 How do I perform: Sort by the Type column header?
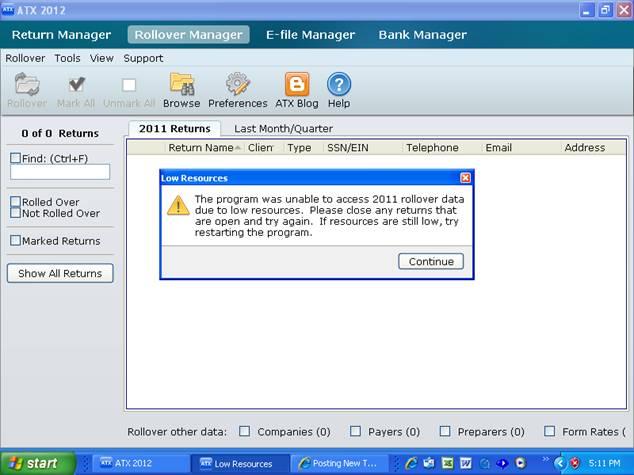(303, 148)
